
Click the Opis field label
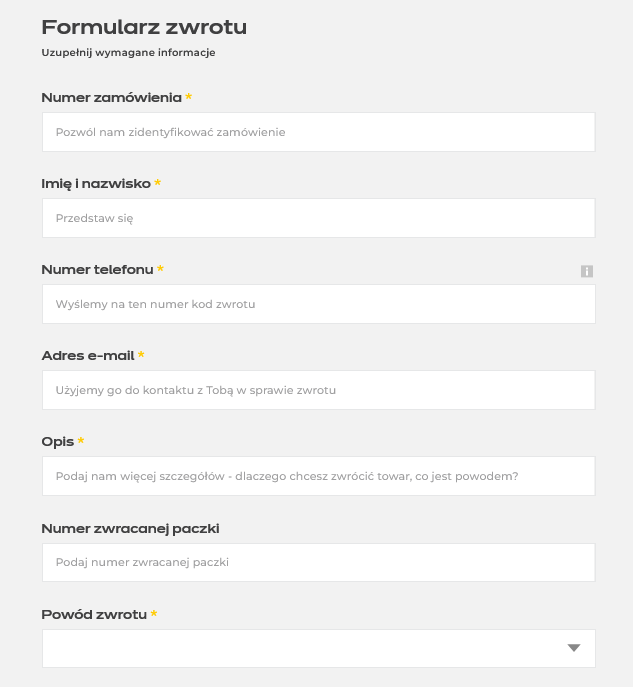click(57, 442)
